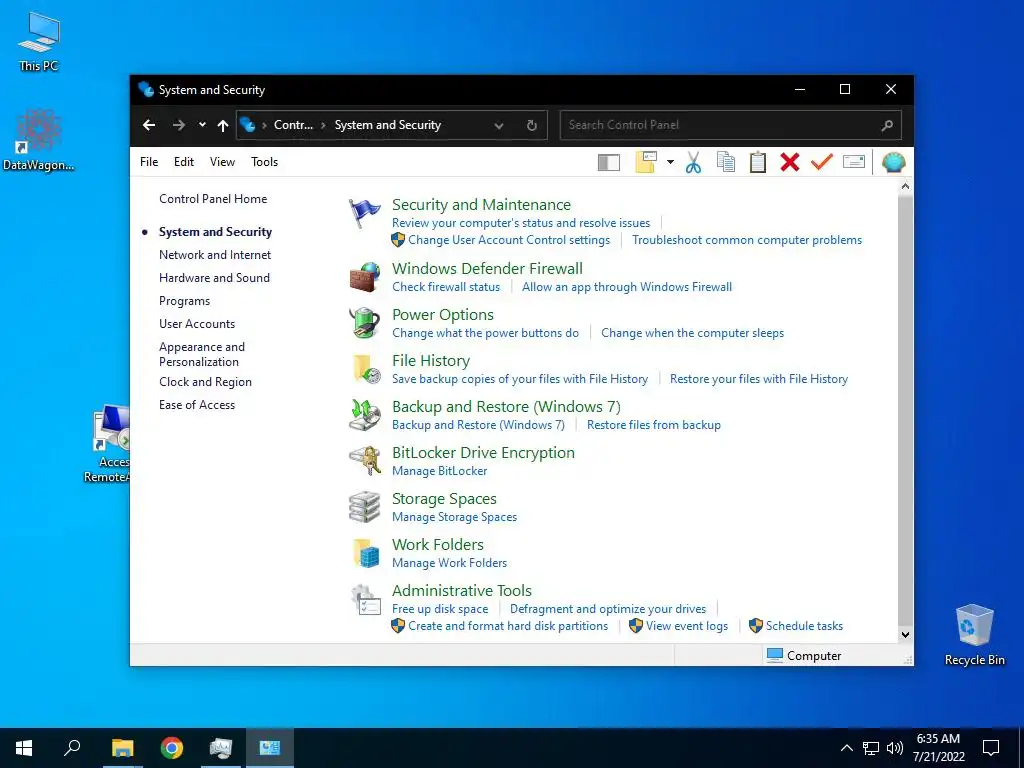Go up one level with up arrow
The height and width of the screenshot is (768, 1024).
pos(223,125)
